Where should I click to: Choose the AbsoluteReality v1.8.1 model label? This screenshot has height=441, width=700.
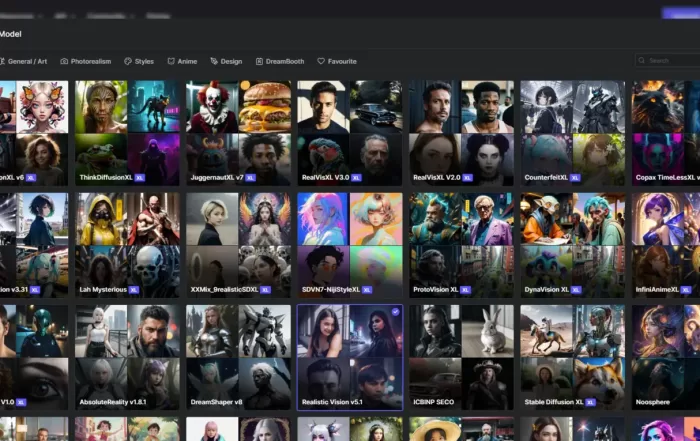[112, 402]
